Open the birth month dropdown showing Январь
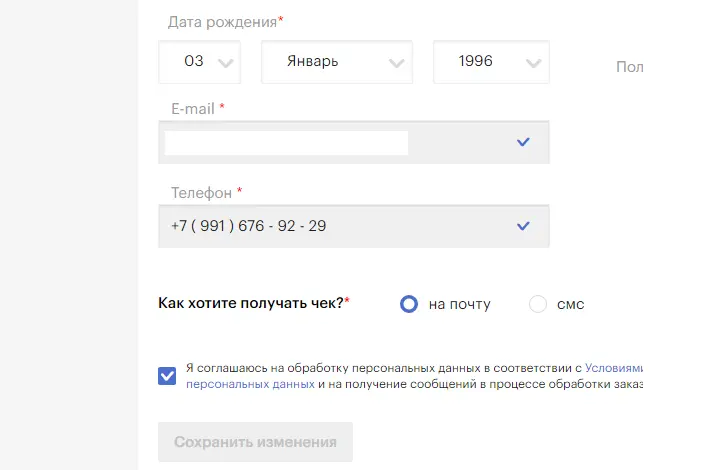The width and height of the screenshot is (722, 470). coord(337,62)
